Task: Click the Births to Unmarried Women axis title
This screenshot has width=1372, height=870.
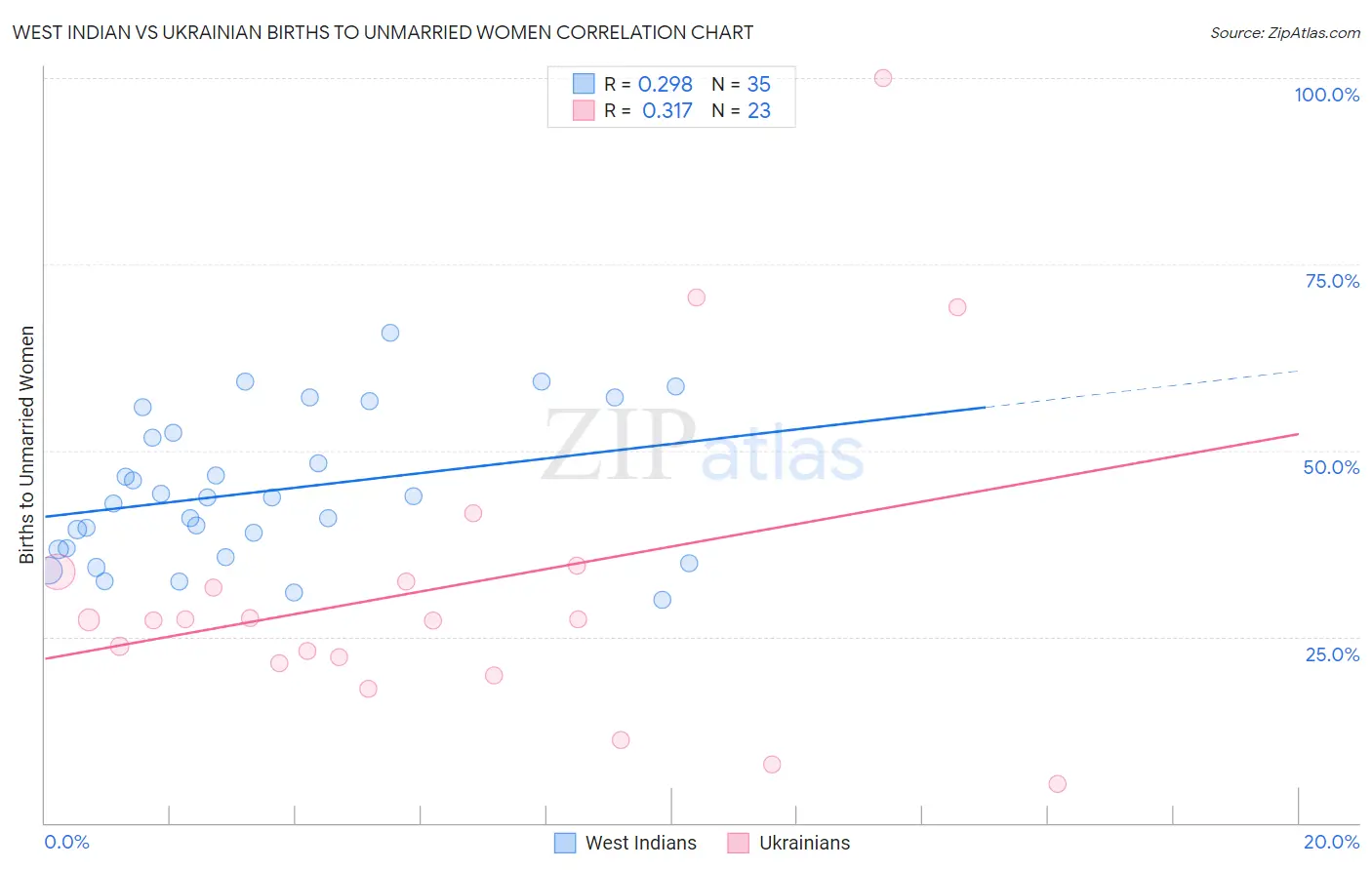Action: coord(27,445)
